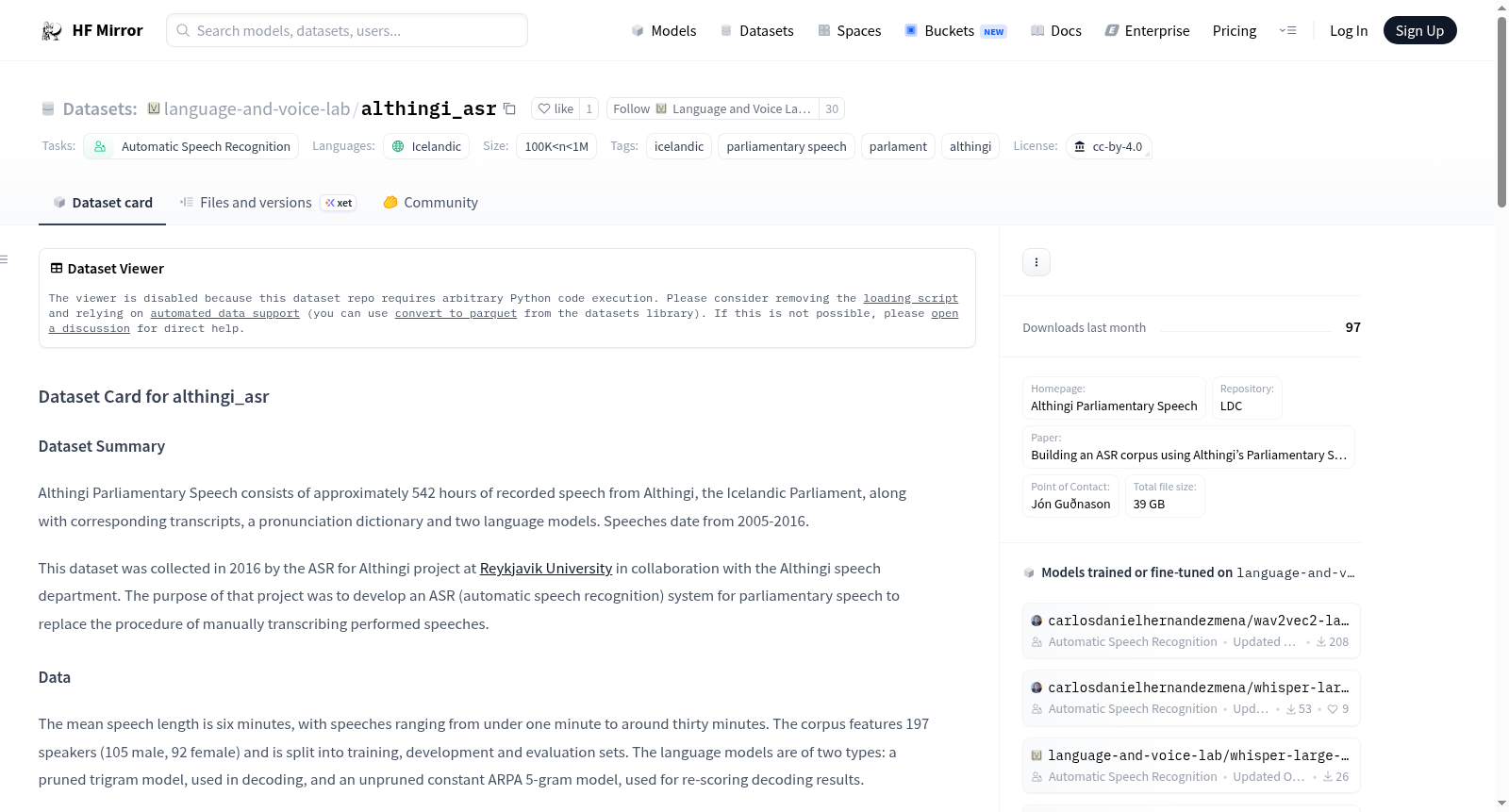Open the carlosdanielhernandezmena/whisper-lar model card

1191,698
